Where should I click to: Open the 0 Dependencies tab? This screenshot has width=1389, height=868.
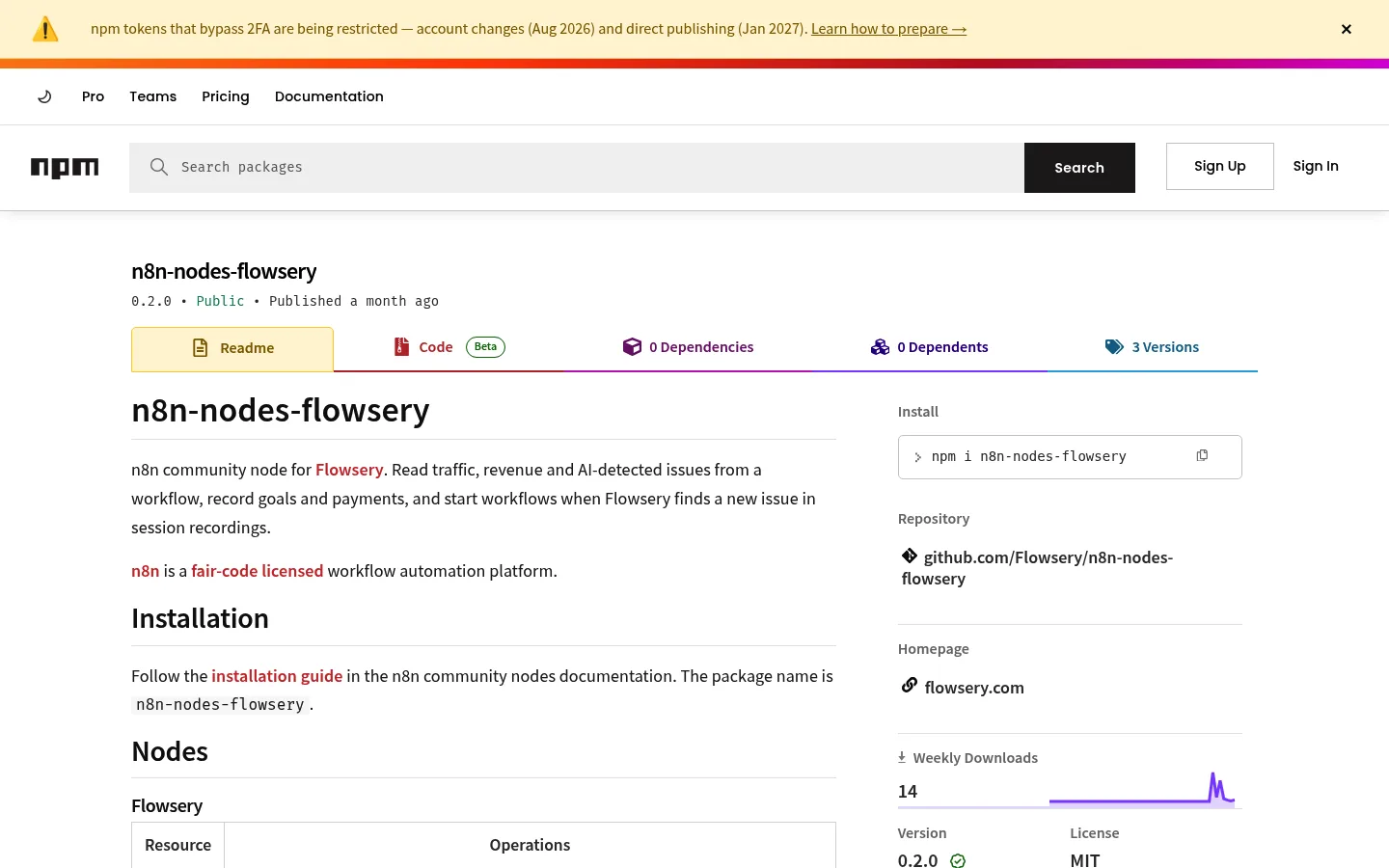click(689, 348)
